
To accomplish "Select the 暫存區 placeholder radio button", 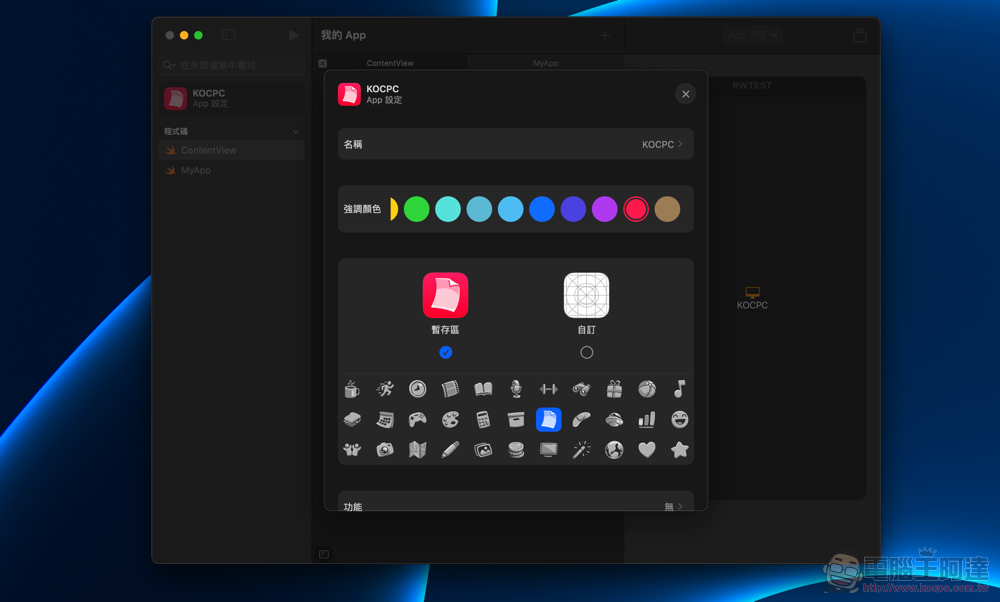I will pyautogui.click(x=446, y=352).
